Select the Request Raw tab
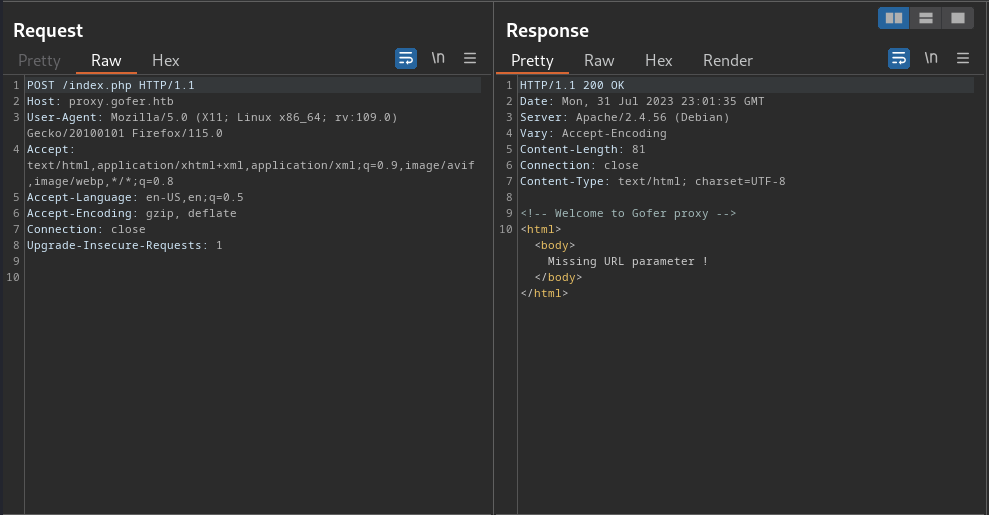The height and width of the screenshot is (515, 989). point(106,61)
